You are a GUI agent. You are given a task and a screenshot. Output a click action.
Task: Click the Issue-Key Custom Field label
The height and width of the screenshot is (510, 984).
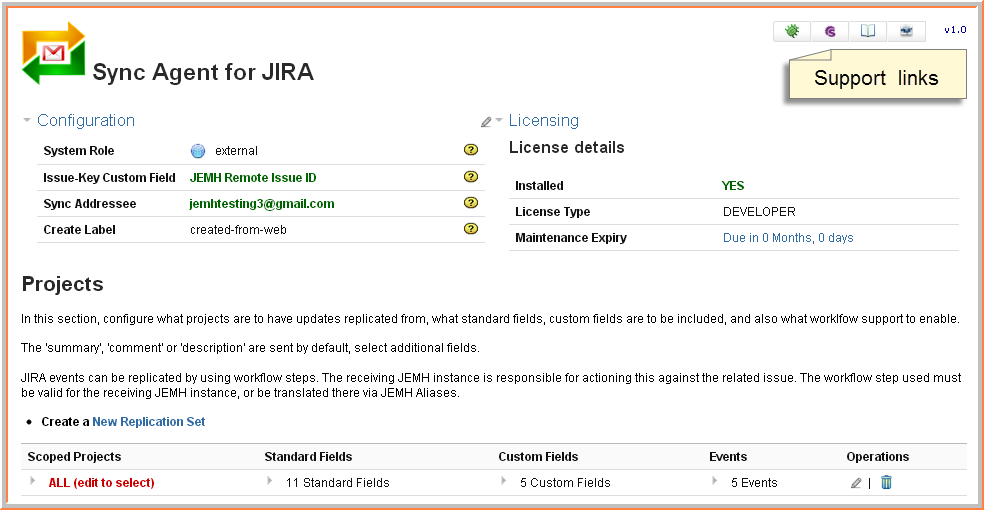click(x=109, y=178)
